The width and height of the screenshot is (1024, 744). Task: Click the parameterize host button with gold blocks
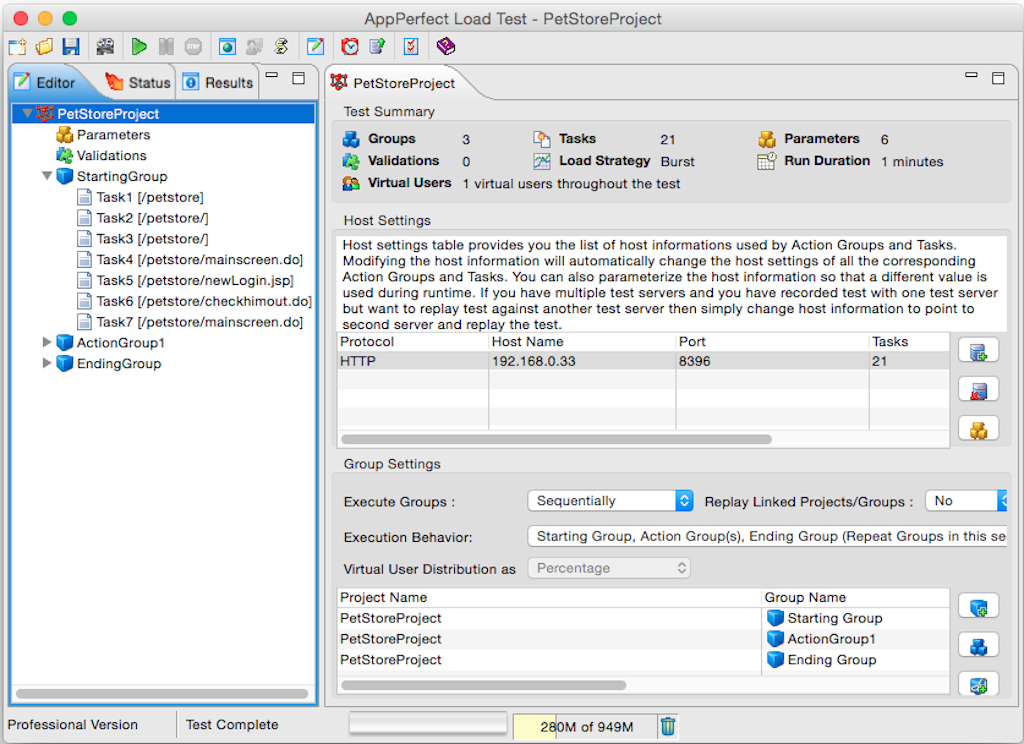pos(978,429)
